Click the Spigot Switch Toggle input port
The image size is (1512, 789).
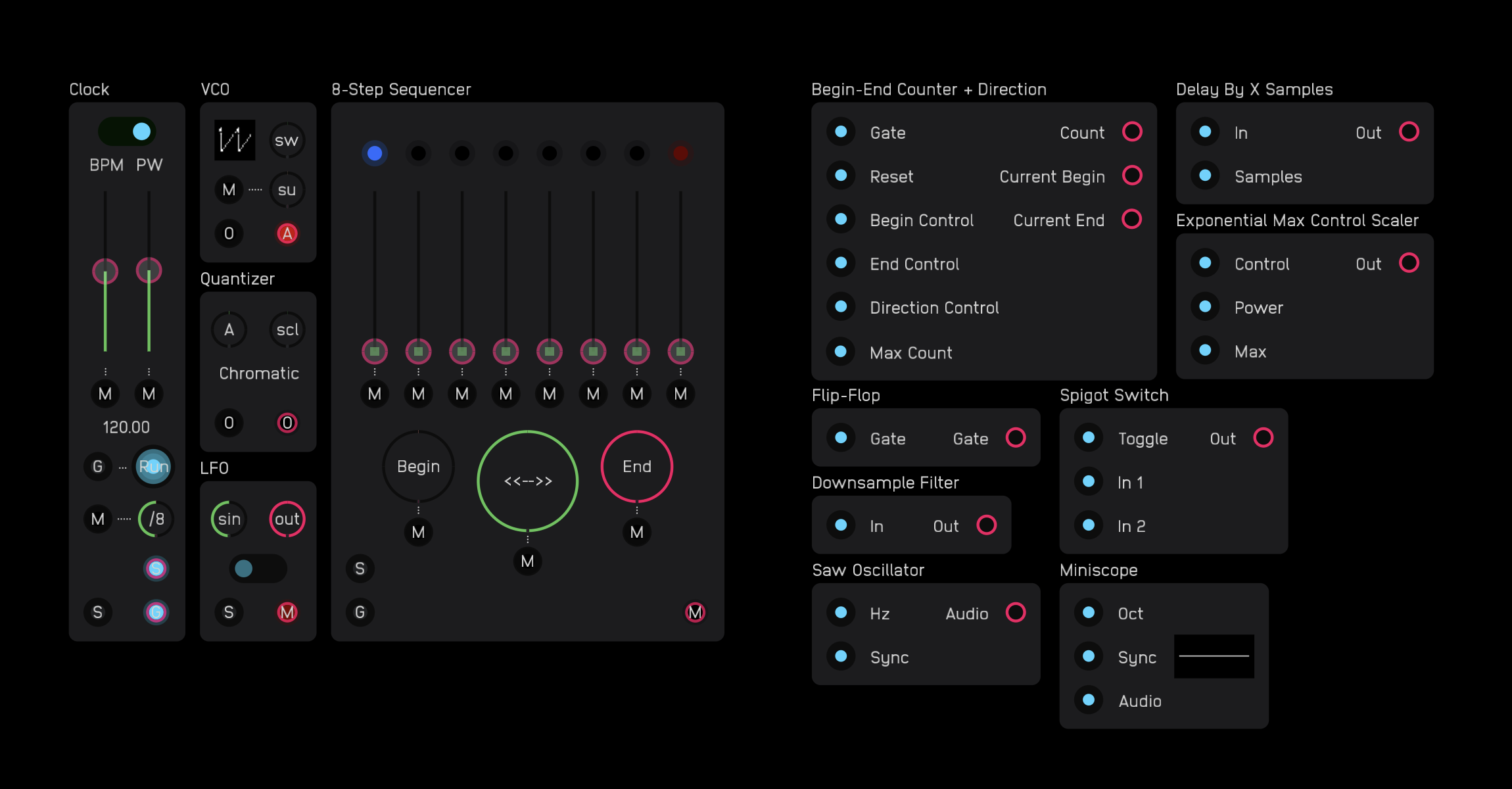pyautogui.click(x=1089, y=438)
